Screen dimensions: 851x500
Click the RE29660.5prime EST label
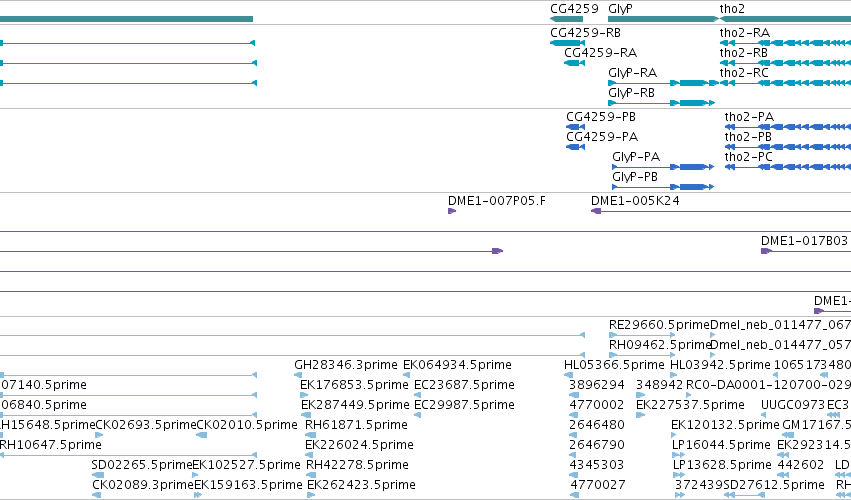[659, 325]
